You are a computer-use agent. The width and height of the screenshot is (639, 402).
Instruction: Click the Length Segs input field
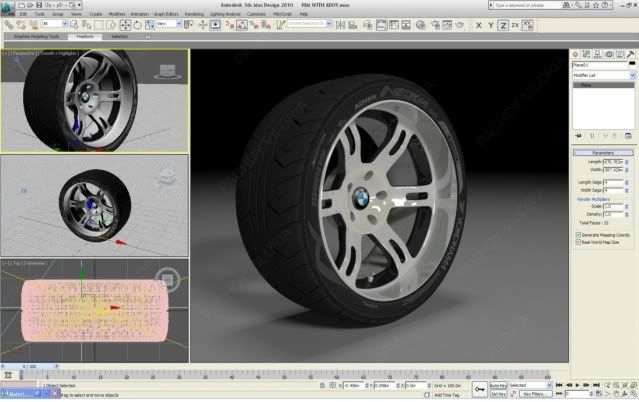coord(613,183)
